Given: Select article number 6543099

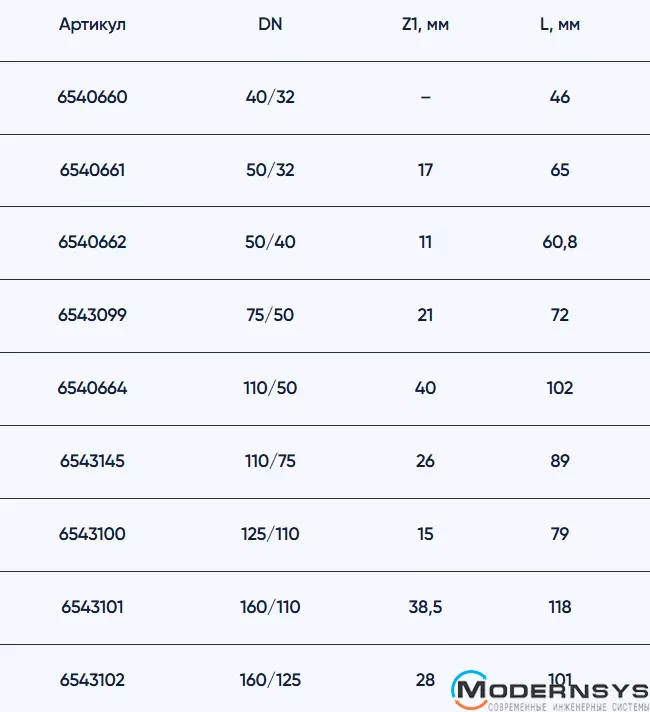Looking at the screenshot, I should pos(93,315).
